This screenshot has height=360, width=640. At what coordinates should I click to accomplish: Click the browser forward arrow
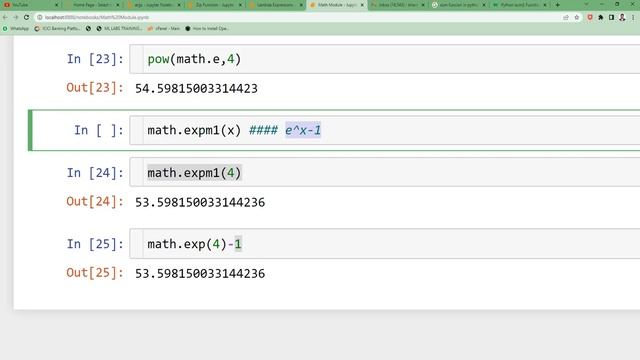click(16, 18)
